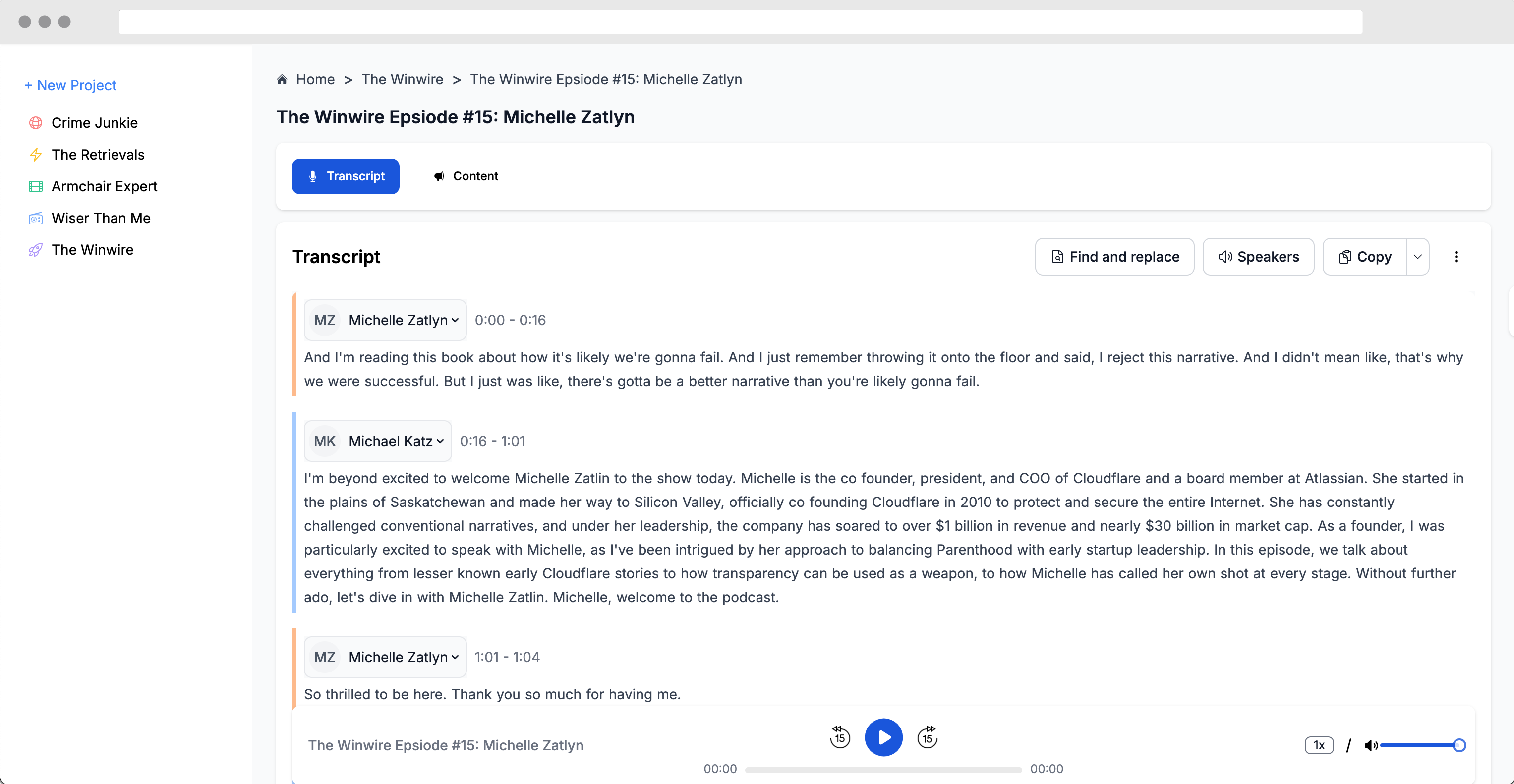The image size is (1514, 784).
Task: Open the three-dot more options menu
Action: click(1457, 256)
